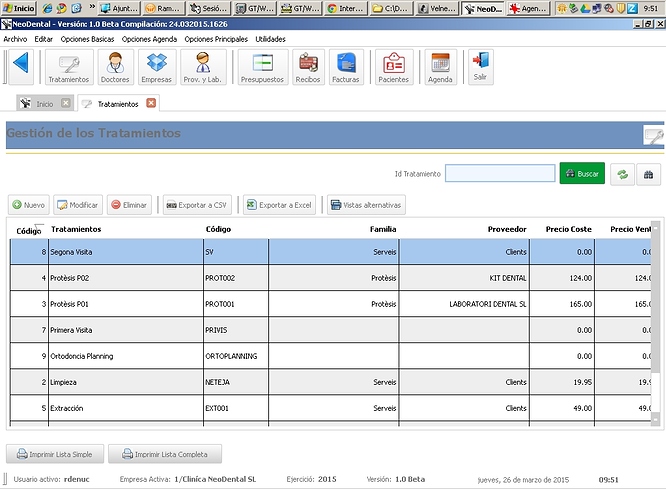This screenshot has height=500, width=666.
Task: Close the Tratamientos tab
Action: tap(151, 103)
